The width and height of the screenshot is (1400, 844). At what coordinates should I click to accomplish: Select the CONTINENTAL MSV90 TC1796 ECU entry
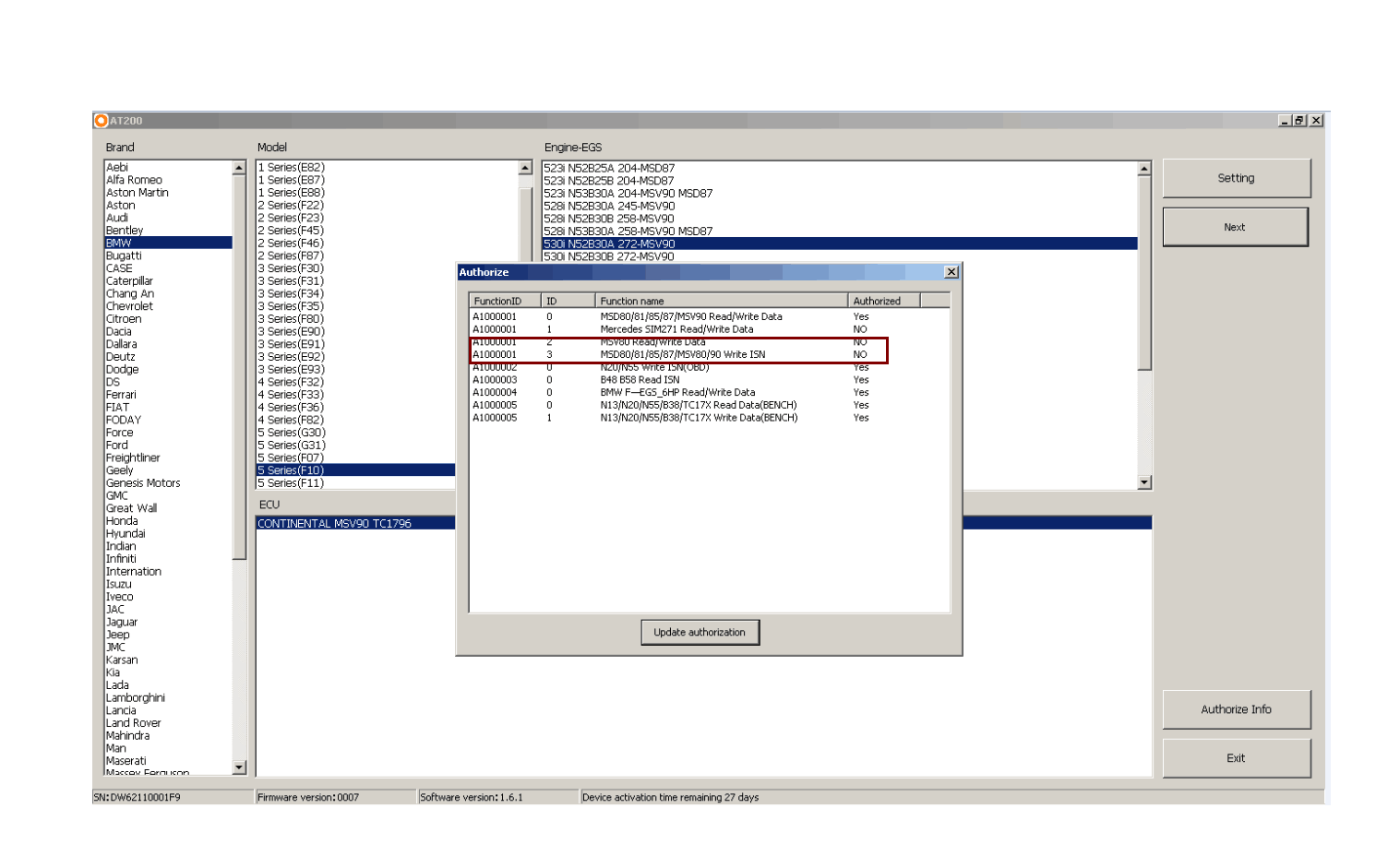point(332,523)
